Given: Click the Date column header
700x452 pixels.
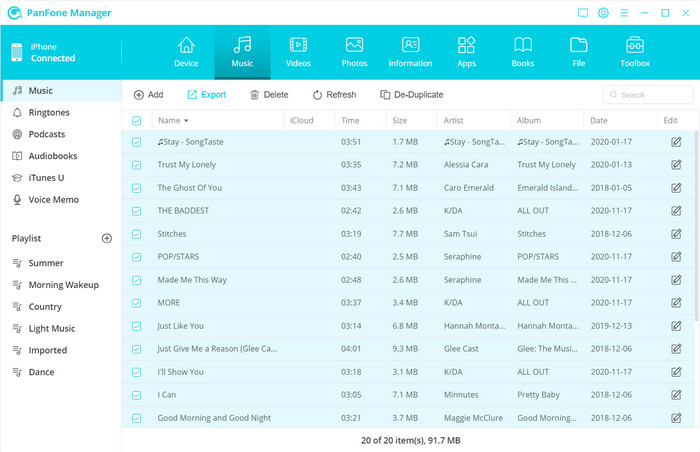Looking at the screenshot, I should [620, 121].
